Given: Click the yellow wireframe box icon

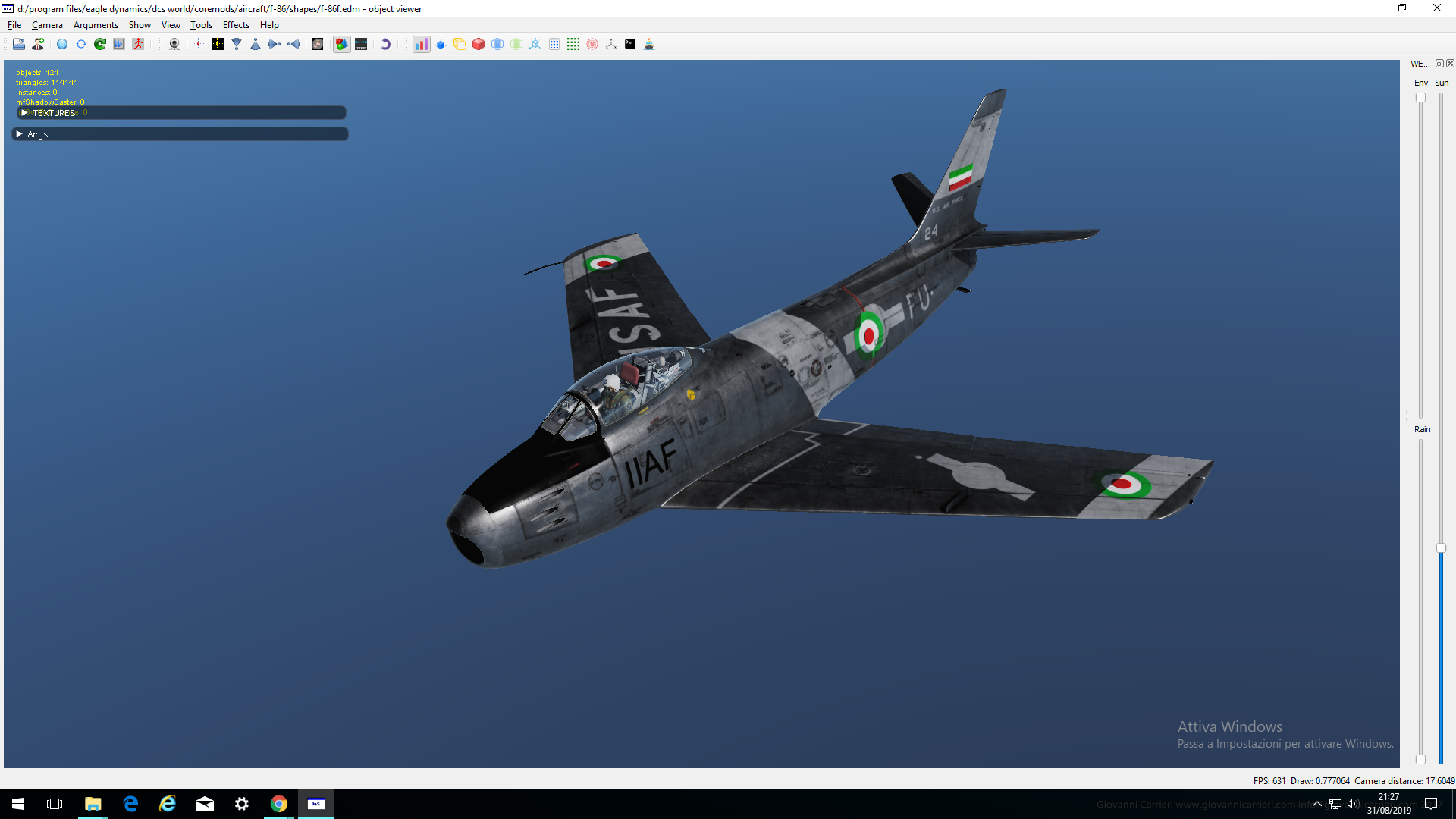Looking at the screenshot, I should click(x=460, y=44).
